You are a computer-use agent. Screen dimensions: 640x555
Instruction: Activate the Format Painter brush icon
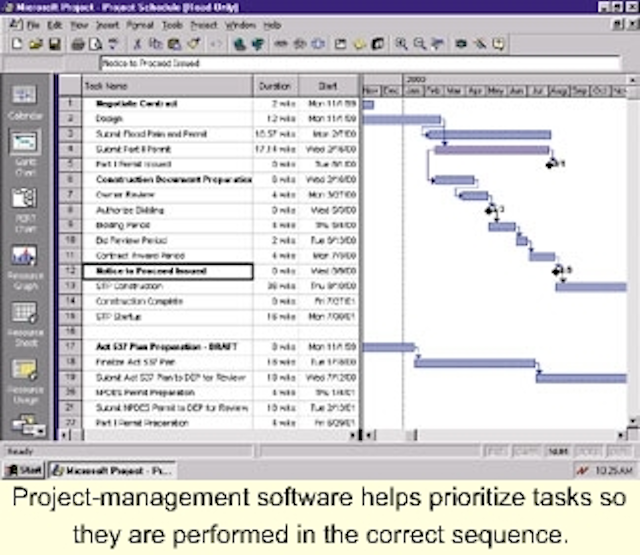[x=194, y=44]
